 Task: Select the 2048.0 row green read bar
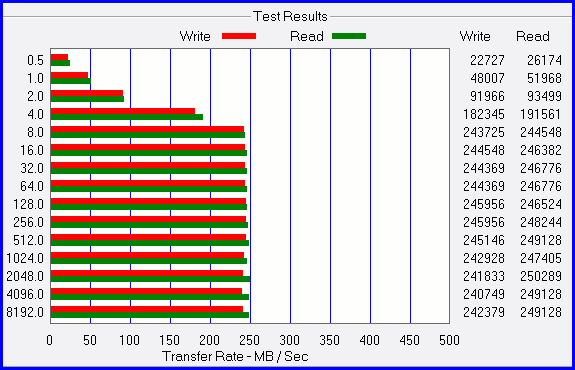pyautogui.click(x=151, y=279)
